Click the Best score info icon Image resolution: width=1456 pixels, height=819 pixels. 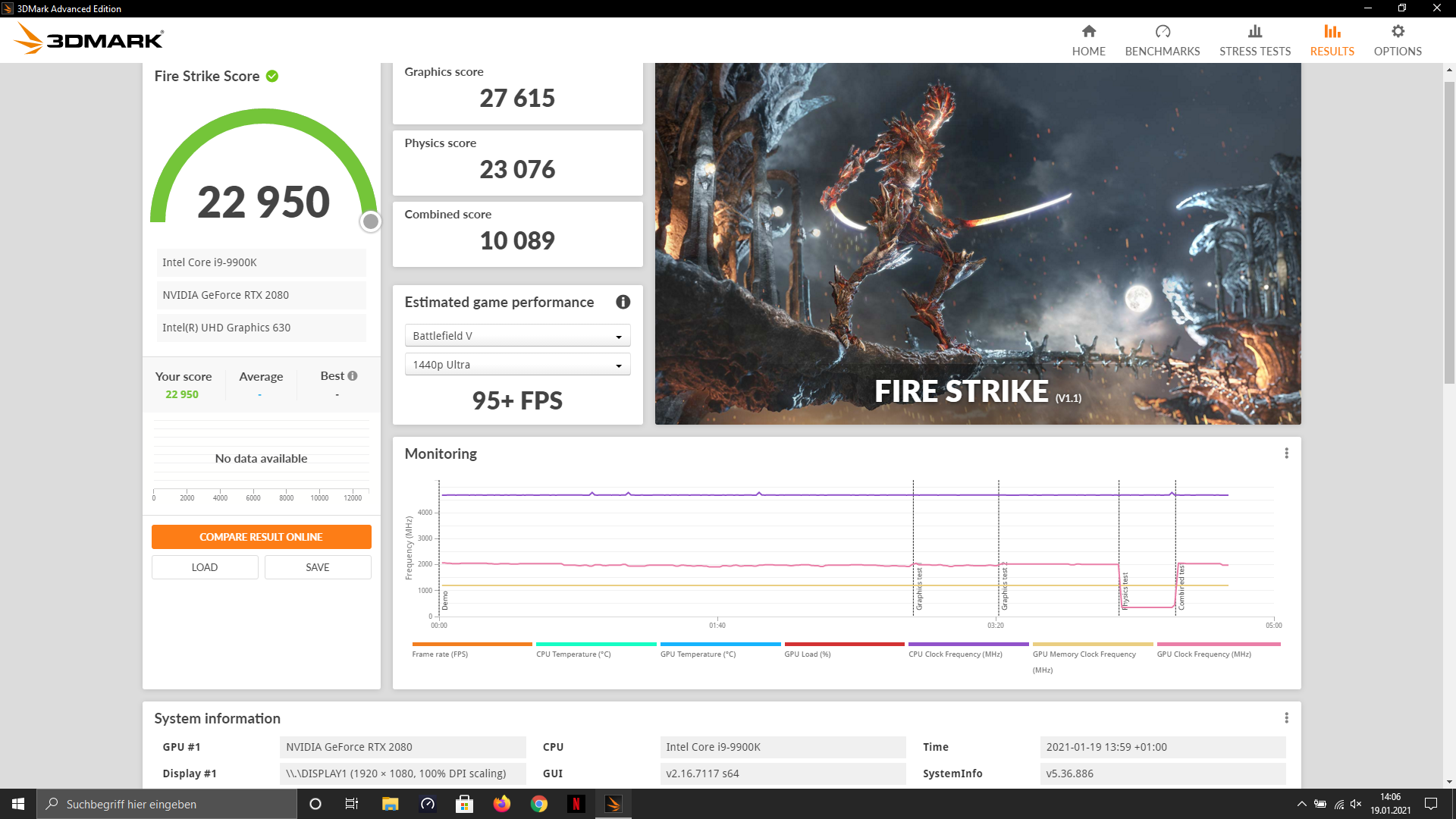pyautogui.click(x=353, y=375)
